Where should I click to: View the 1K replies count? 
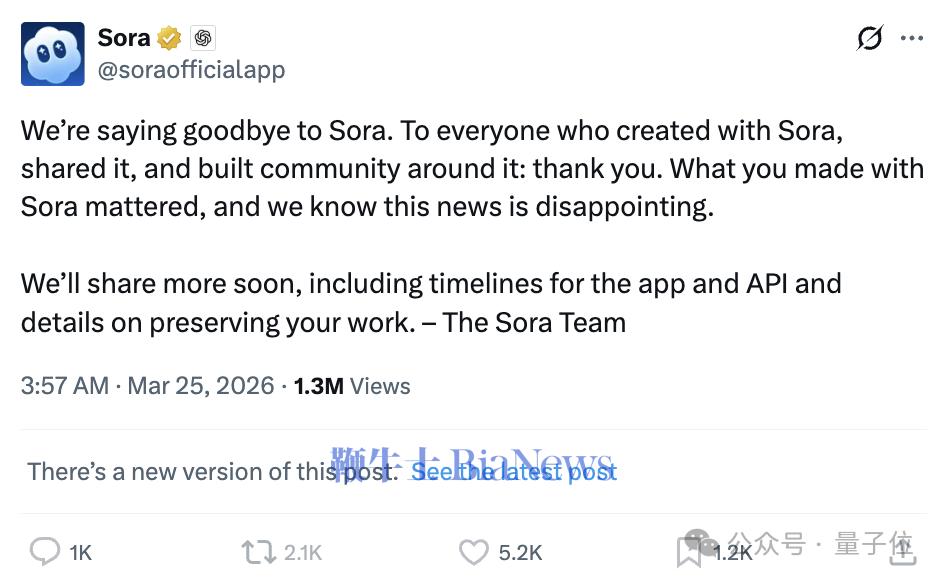pos(79,551)
